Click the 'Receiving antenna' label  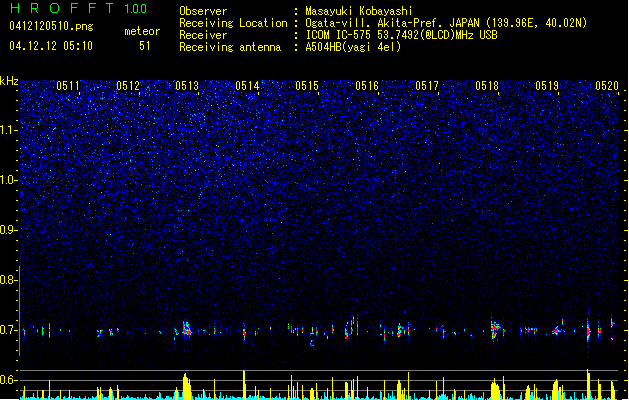click(230, 47)
